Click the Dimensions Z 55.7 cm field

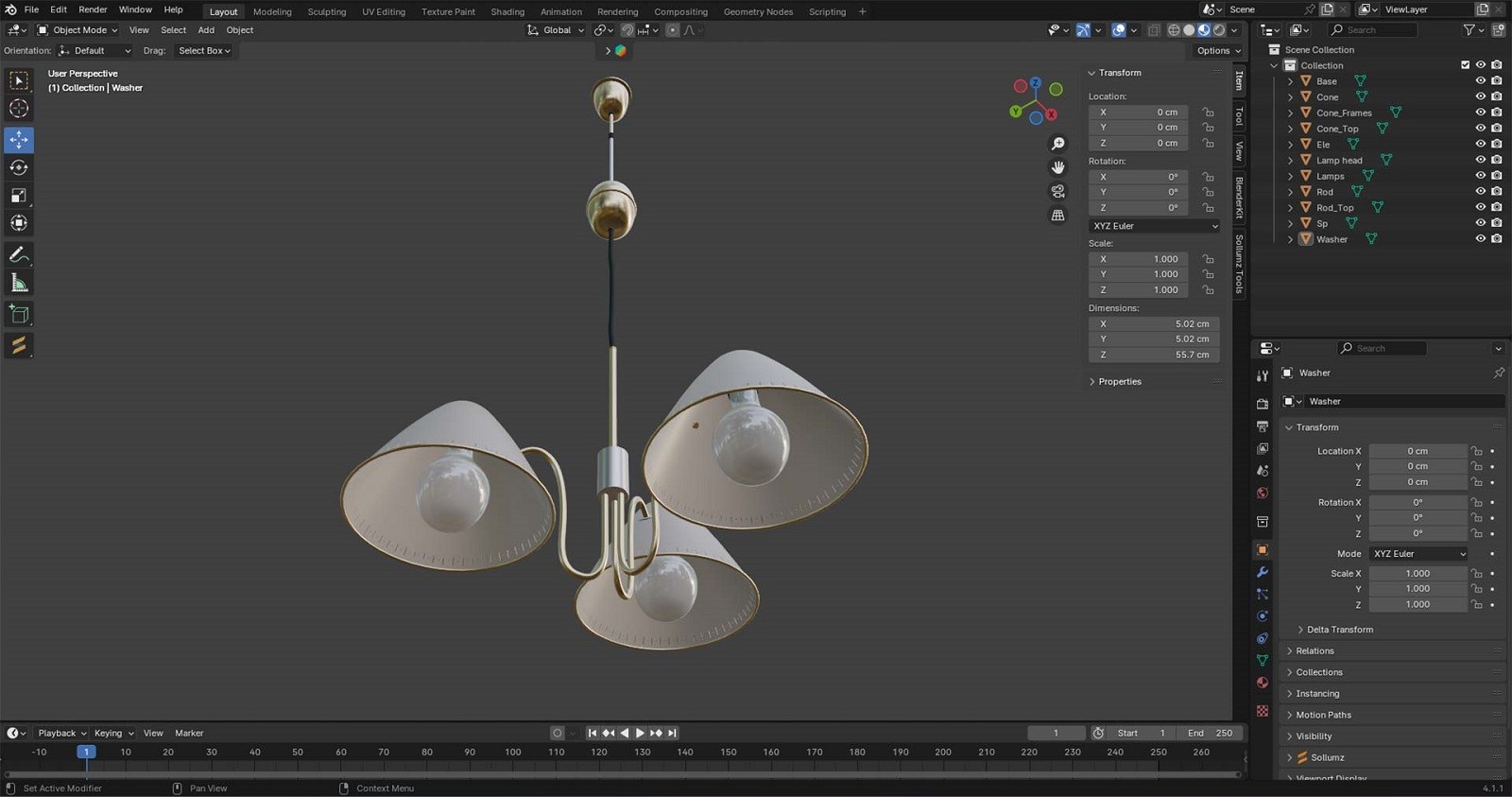click(1154, 355)
